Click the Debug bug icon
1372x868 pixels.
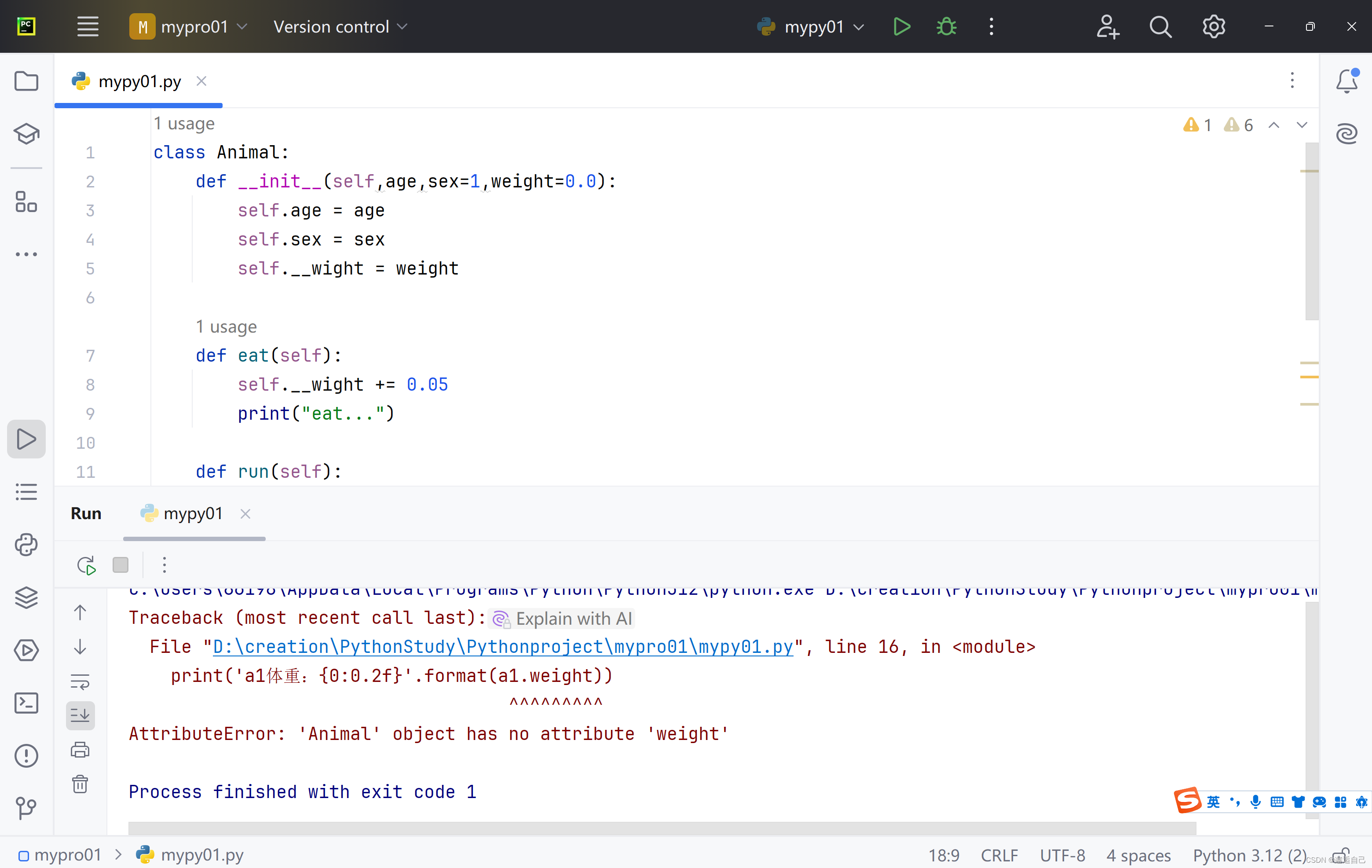946,27
